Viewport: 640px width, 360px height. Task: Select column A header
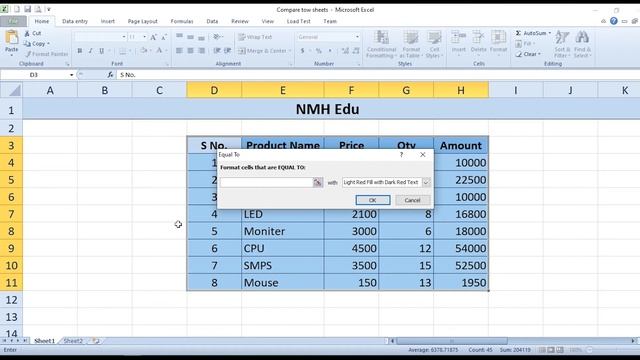(x=50, y=90)
